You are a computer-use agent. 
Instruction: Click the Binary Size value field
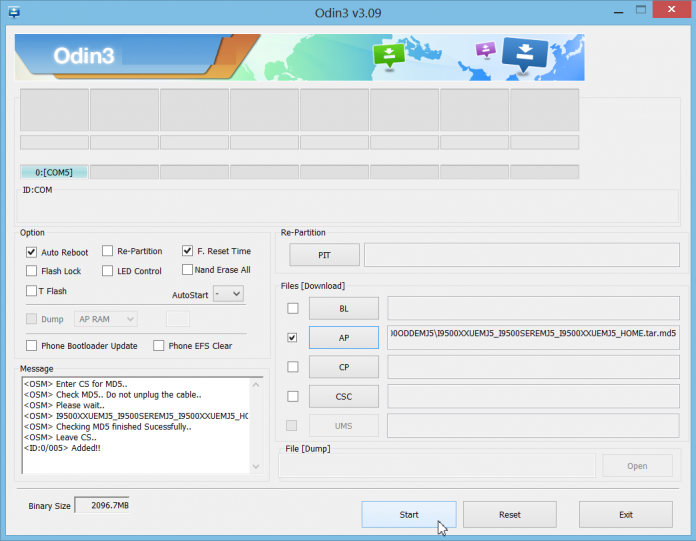tap(102, 505)
